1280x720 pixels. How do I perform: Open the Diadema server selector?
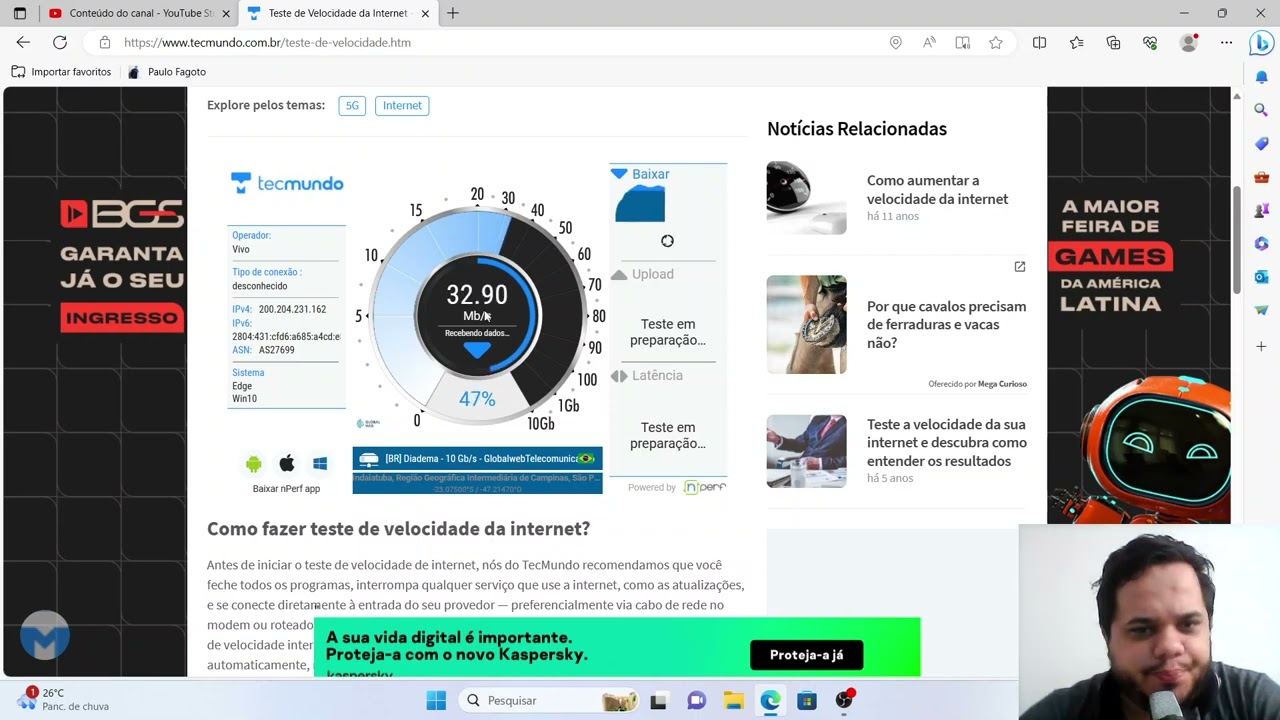point(477,459)
